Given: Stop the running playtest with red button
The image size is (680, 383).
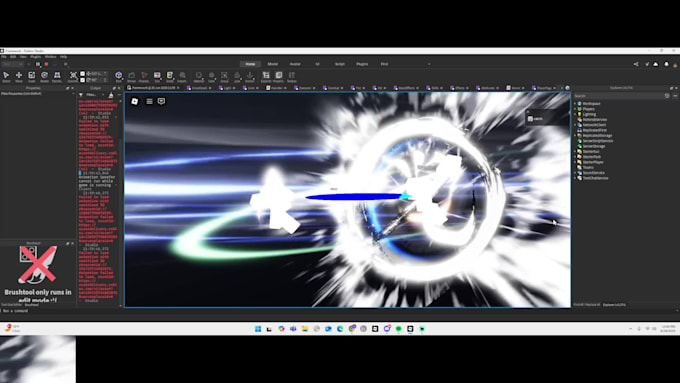Looking at the screenshot, I should [x=46, y=64].
